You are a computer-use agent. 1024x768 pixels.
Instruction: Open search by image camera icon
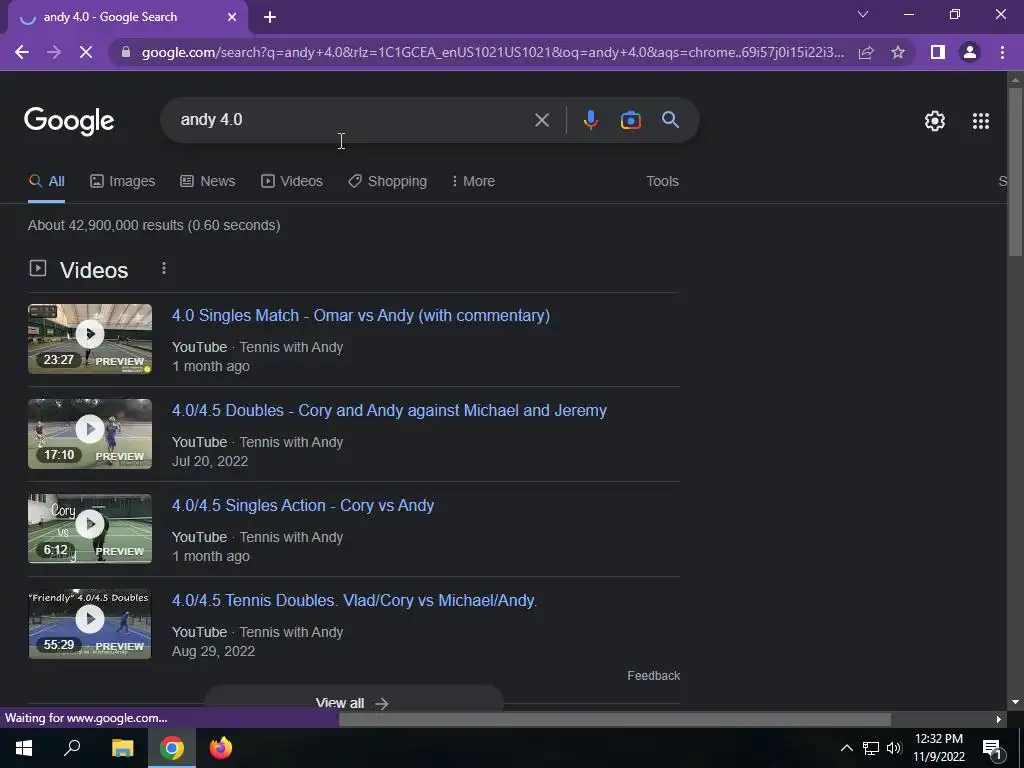[x=630, y=120]
